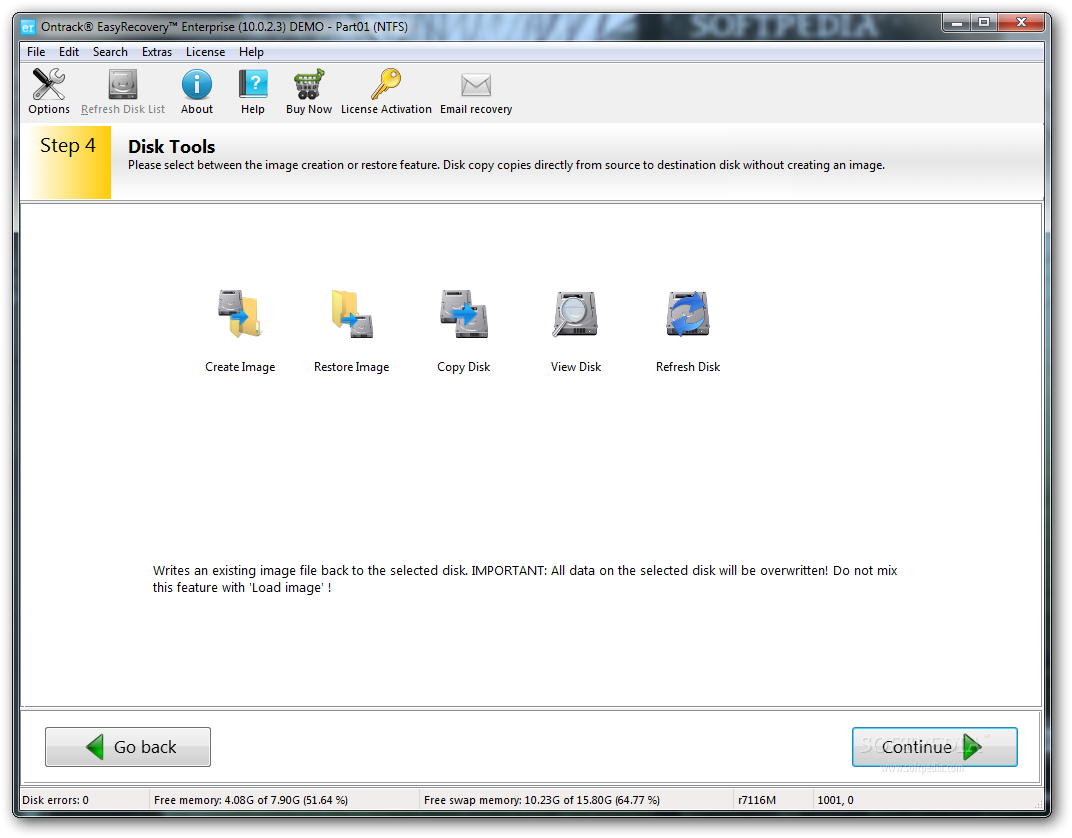Click the Refresh Disk List toolbar icon
The height and width of the screenshot is (838, 1072).
coord(123,92)
